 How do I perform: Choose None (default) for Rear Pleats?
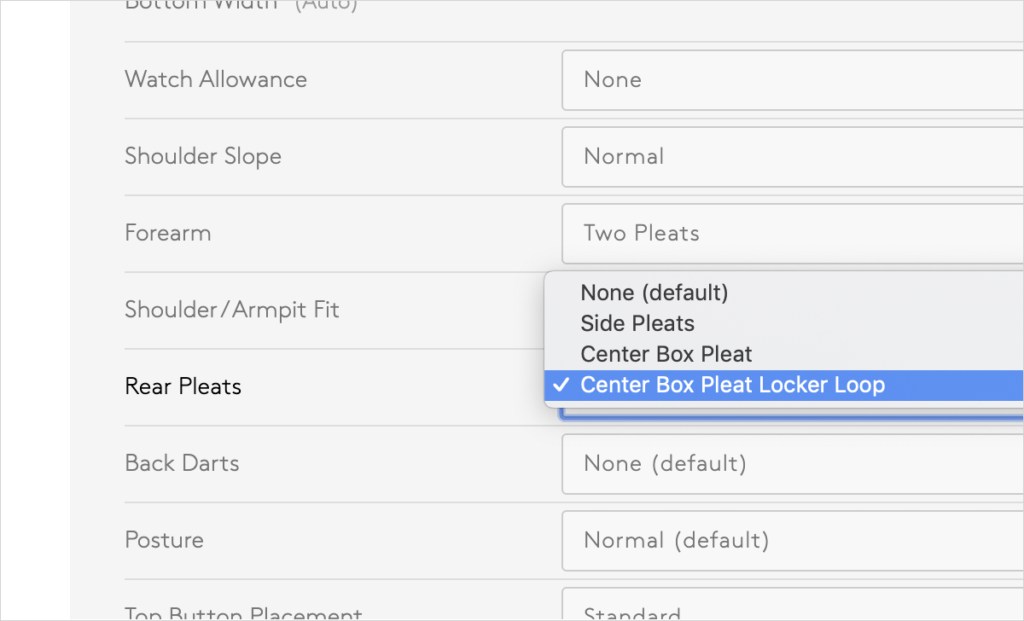point(655,292)
